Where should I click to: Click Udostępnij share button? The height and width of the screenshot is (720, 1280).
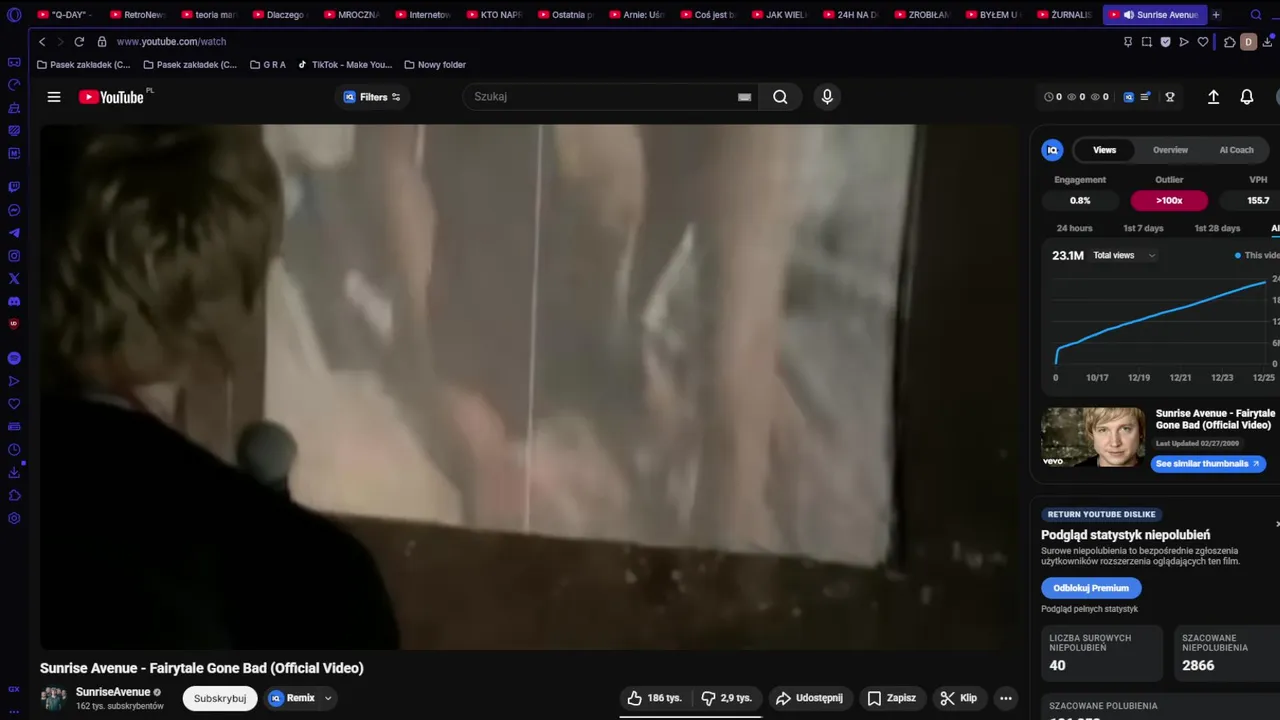tap(810, 698)
